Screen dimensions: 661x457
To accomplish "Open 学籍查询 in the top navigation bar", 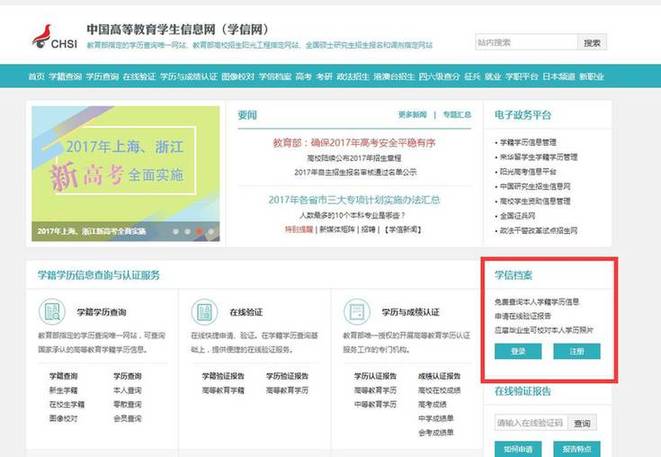I will pyautogui.click(x=65, y=76).
